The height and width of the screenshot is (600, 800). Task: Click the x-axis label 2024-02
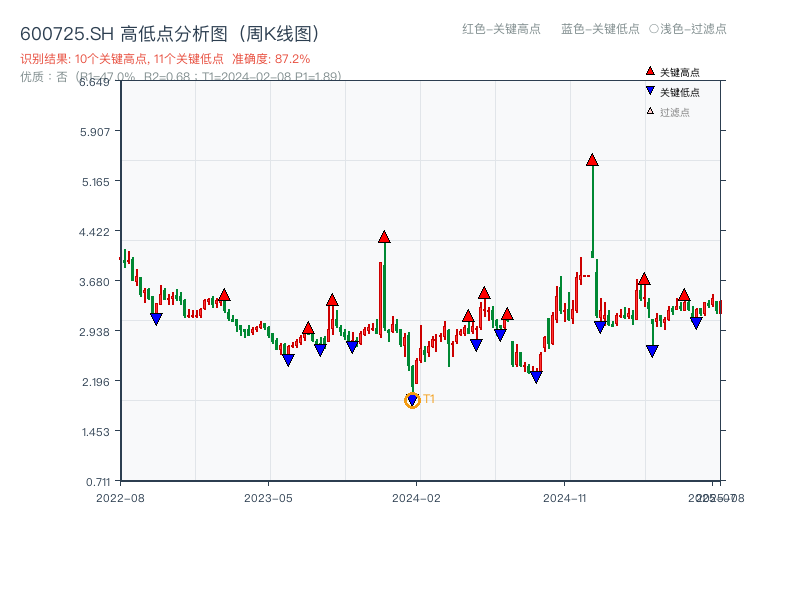(x=416, y=498)
